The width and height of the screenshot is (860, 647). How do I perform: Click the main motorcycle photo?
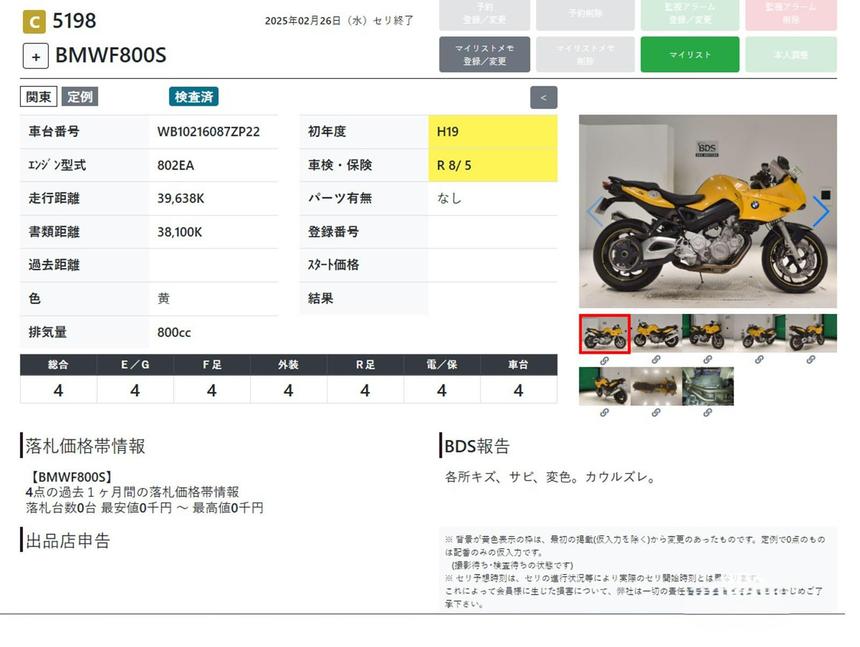coord(707,211)
